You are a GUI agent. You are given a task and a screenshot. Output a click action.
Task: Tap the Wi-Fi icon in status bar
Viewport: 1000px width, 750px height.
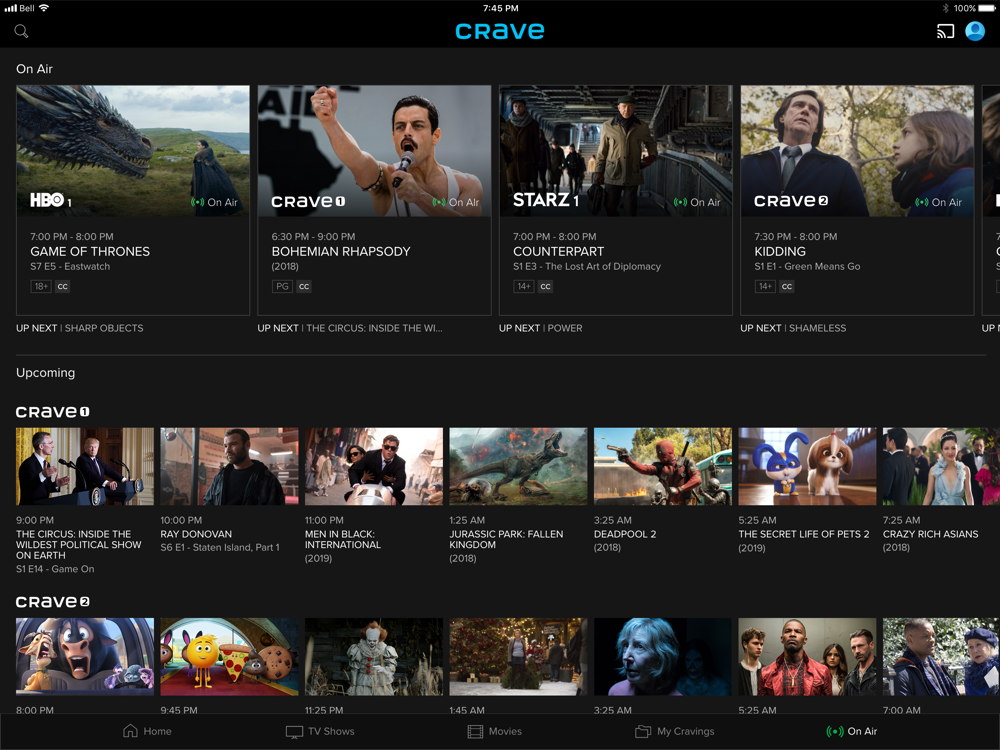[x=44, y=8]
